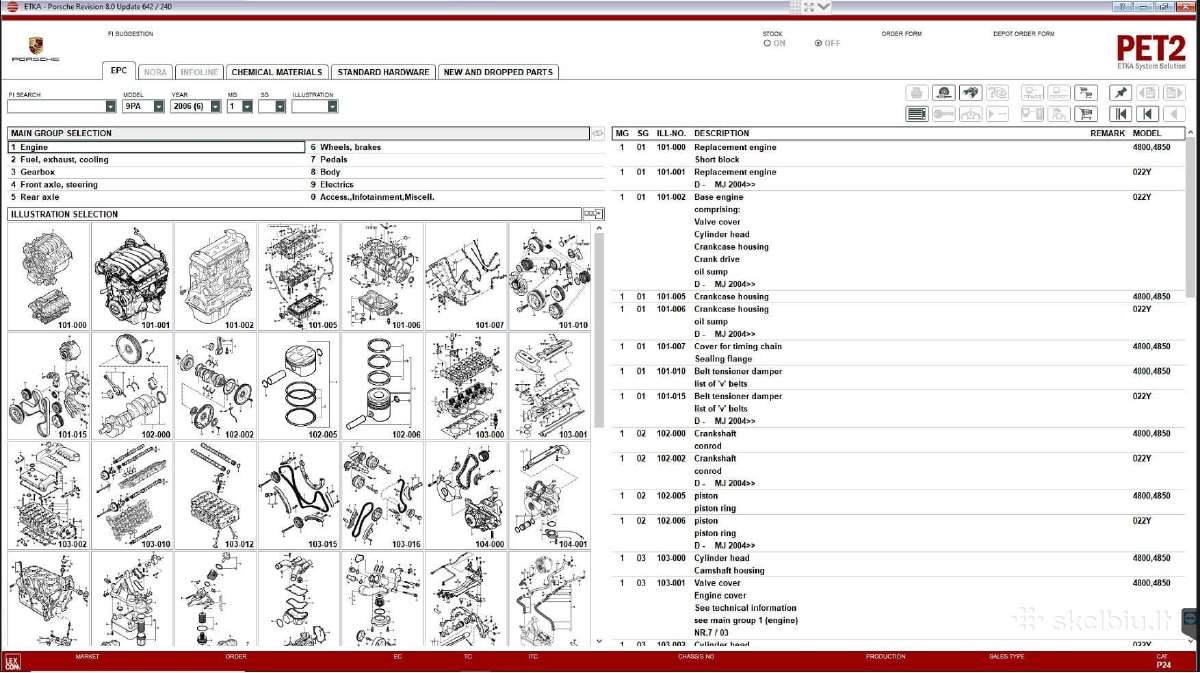The height and width of the screenshot is (673, 1200).
Task: Click the key icon in toolbar
Action: pos(943,113)
